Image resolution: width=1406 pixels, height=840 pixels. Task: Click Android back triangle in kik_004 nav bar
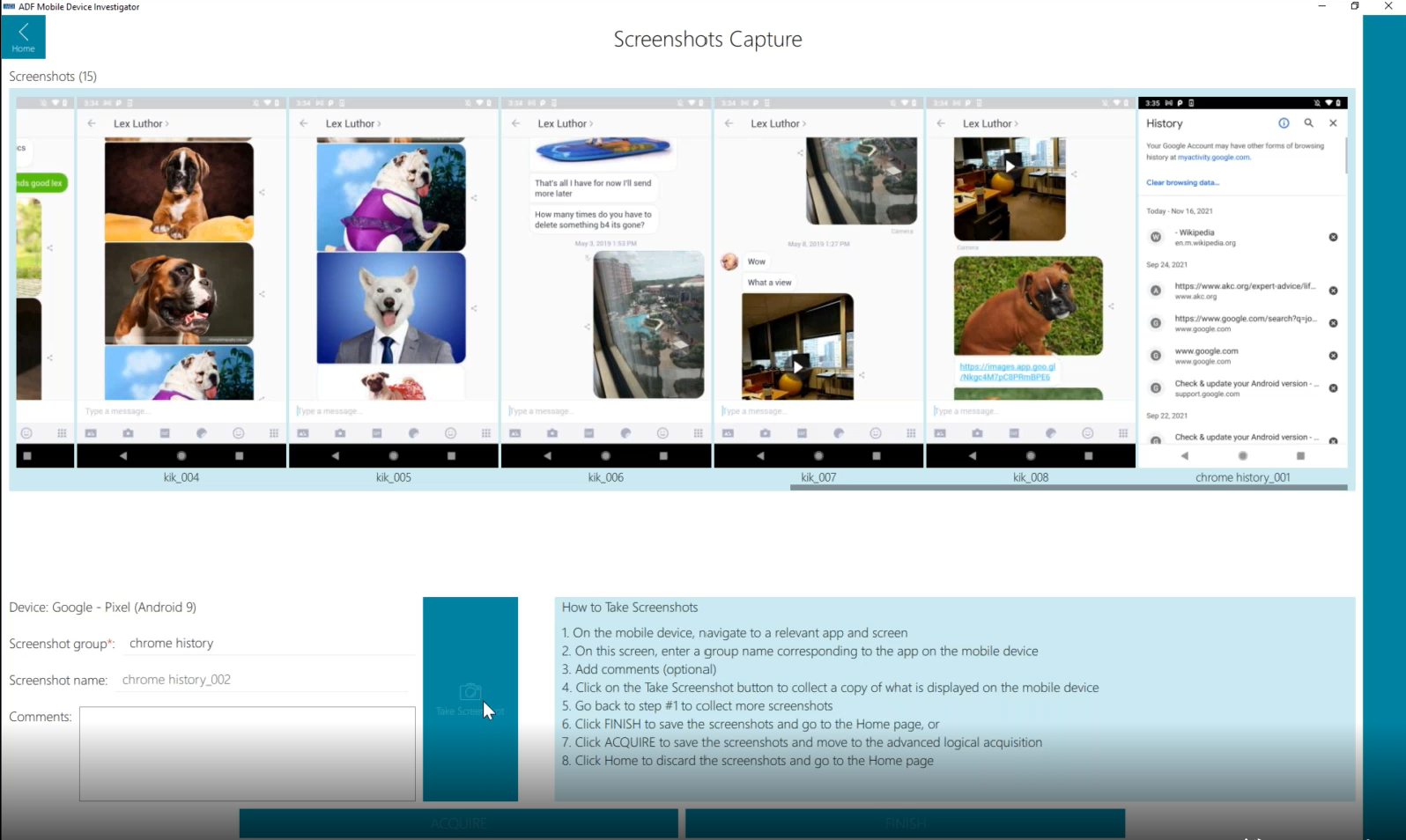(123, 456)
